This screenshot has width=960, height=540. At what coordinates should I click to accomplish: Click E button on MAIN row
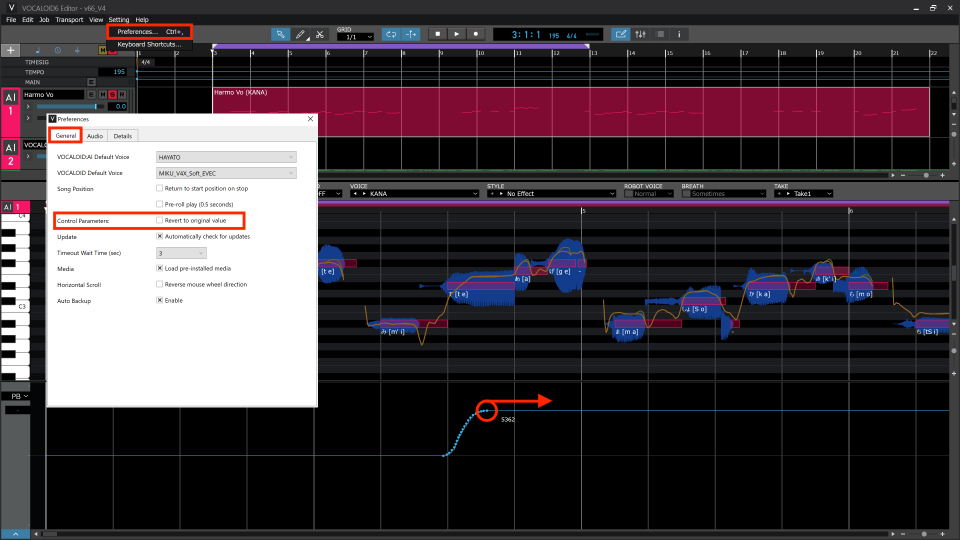click(x=91, y=82)
